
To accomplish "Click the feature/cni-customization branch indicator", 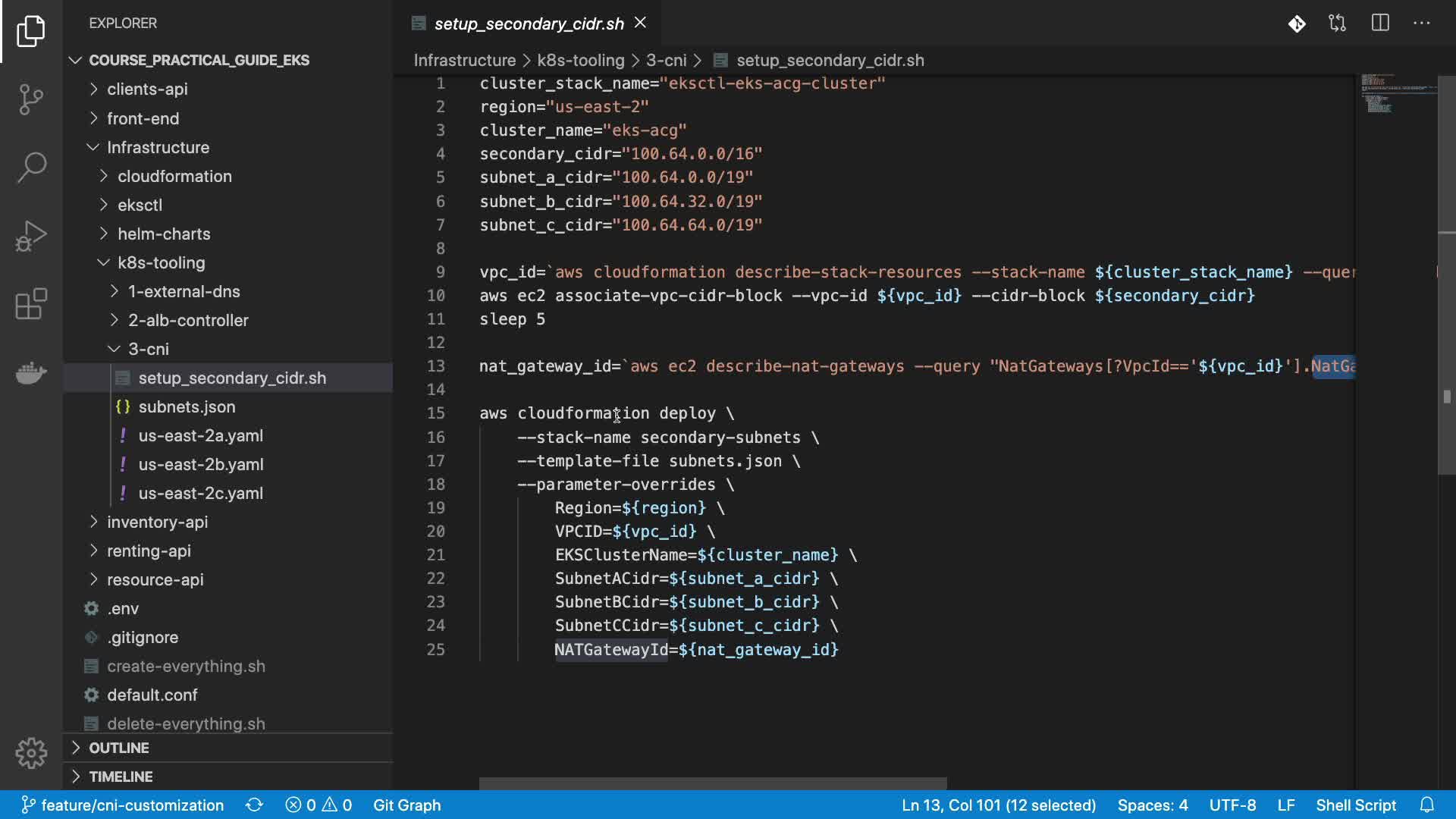I will point(123,805).
